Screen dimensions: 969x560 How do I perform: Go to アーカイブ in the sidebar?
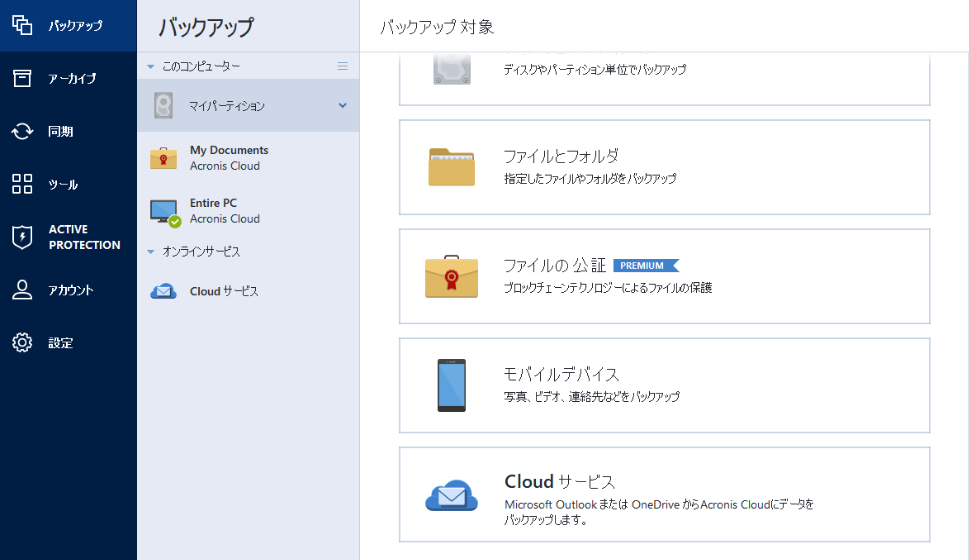tap(68, 78)
